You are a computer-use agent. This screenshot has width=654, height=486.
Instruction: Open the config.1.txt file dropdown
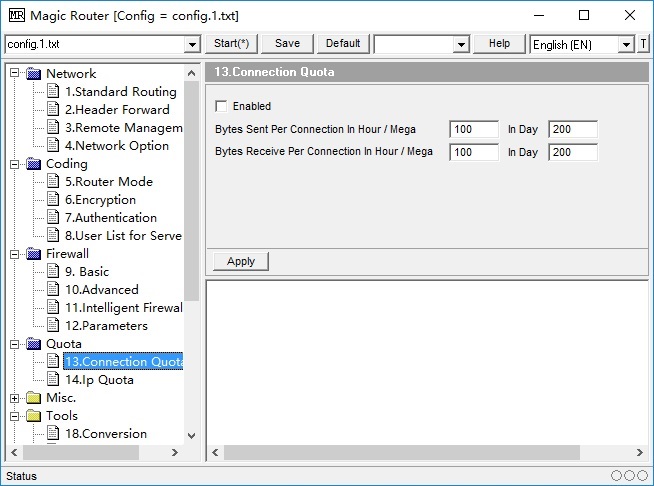(192, 44)
